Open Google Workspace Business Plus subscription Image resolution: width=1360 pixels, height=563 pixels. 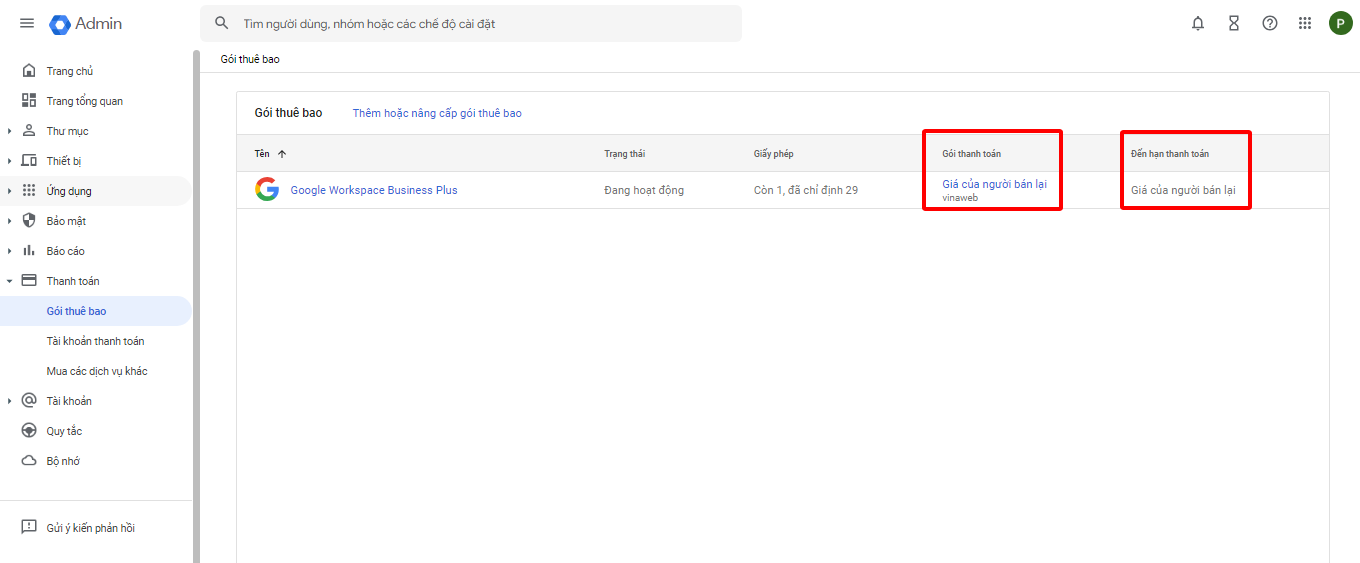[374, 190]
